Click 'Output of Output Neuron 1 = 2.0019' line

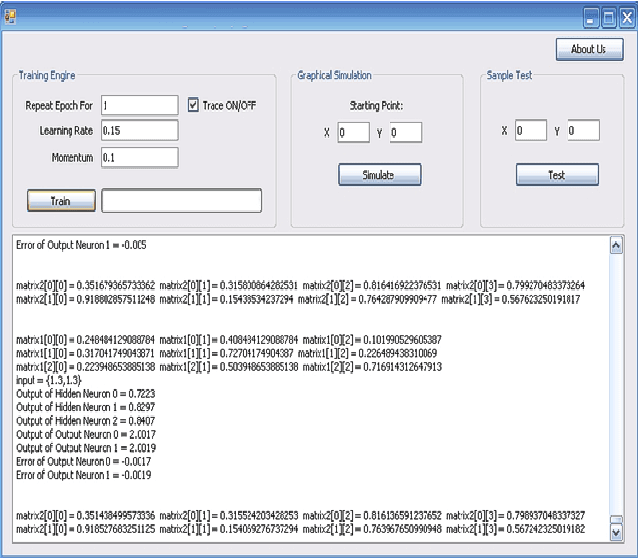pyautogui.click(x=86, y=448)
